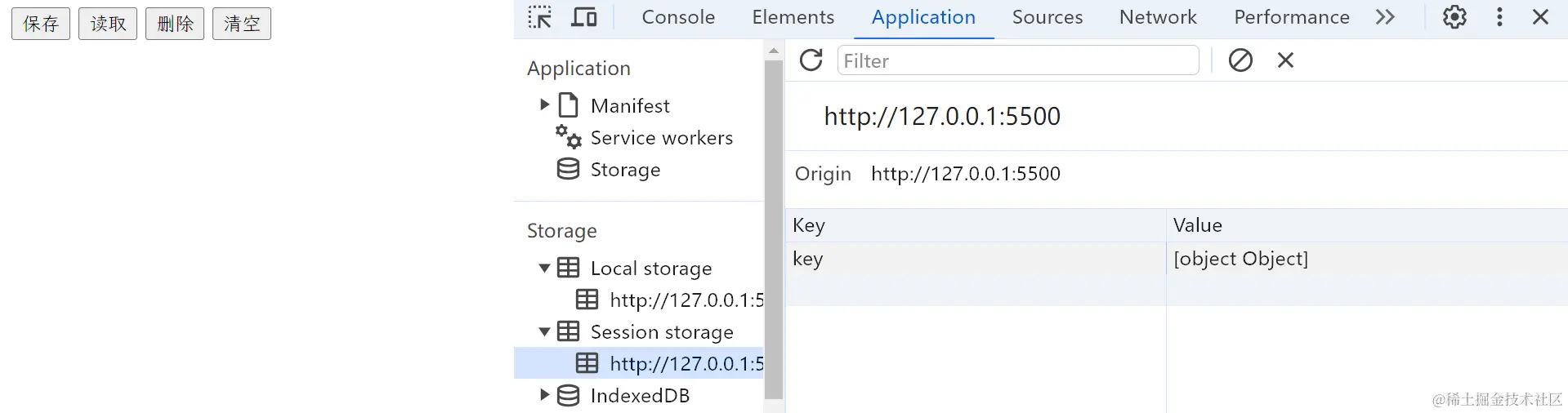Image resolution: width=1568 pixels, height=413 pixels.
Task: Open the Service workers item
Action: tap(661, 138)
